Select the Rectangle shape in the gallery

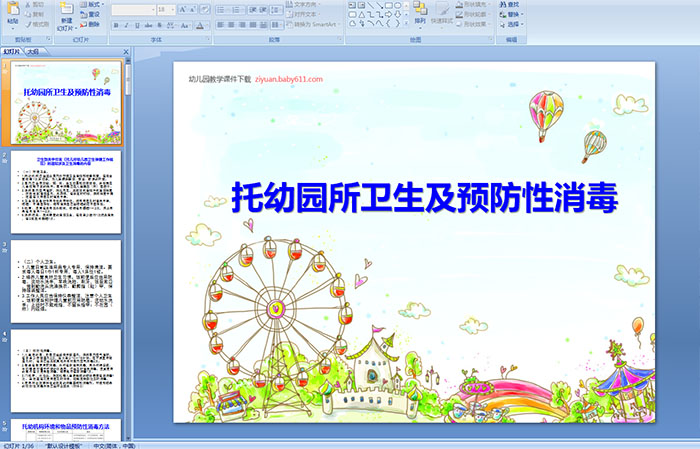389,5
